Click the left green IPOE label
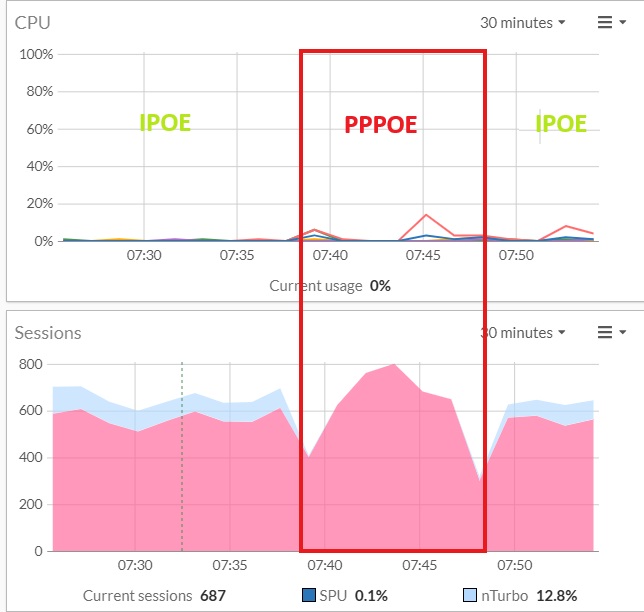 (x=165, y=123)
